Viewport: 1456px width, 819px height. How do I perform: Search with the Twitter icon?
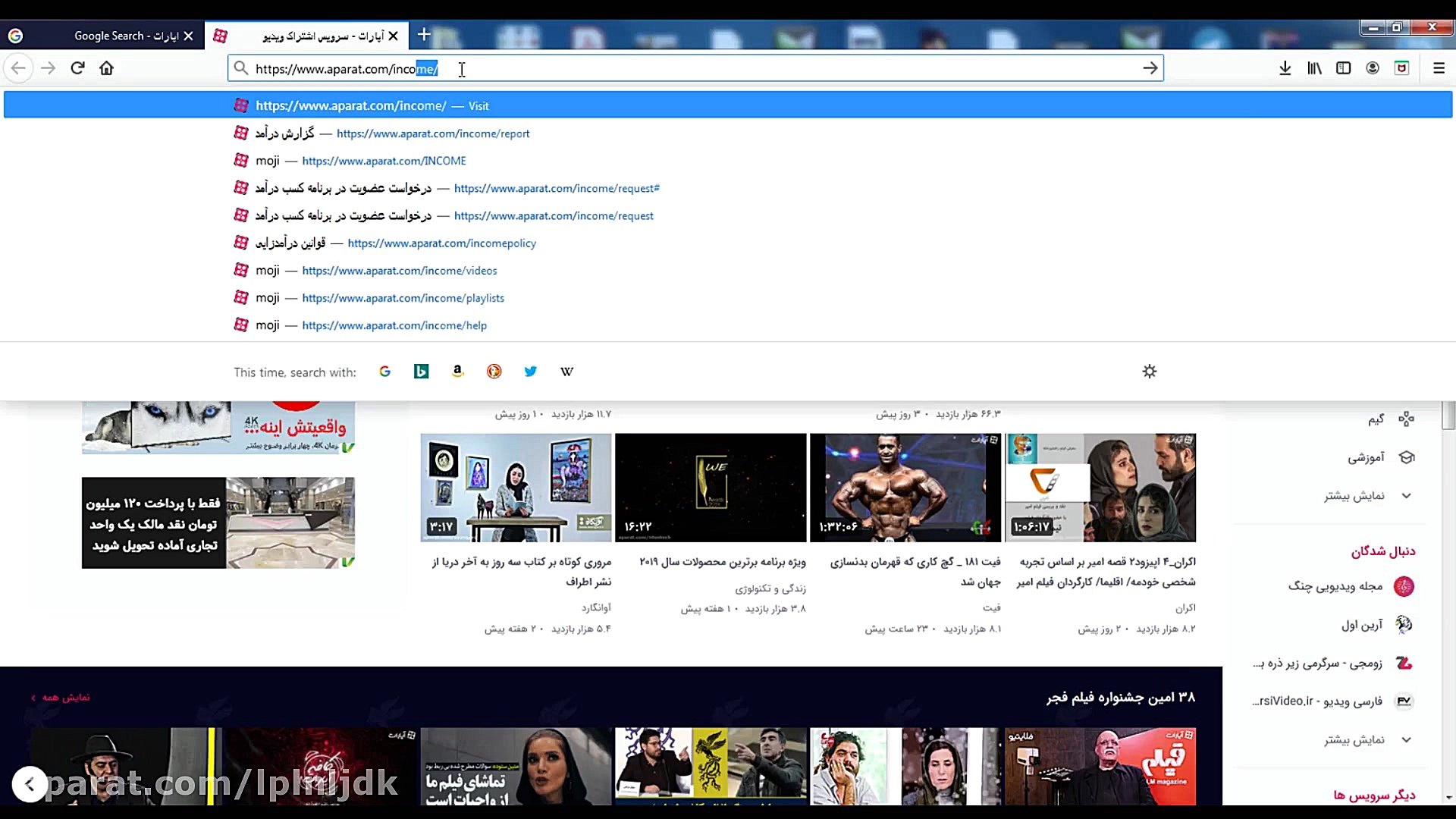point(530,372)
